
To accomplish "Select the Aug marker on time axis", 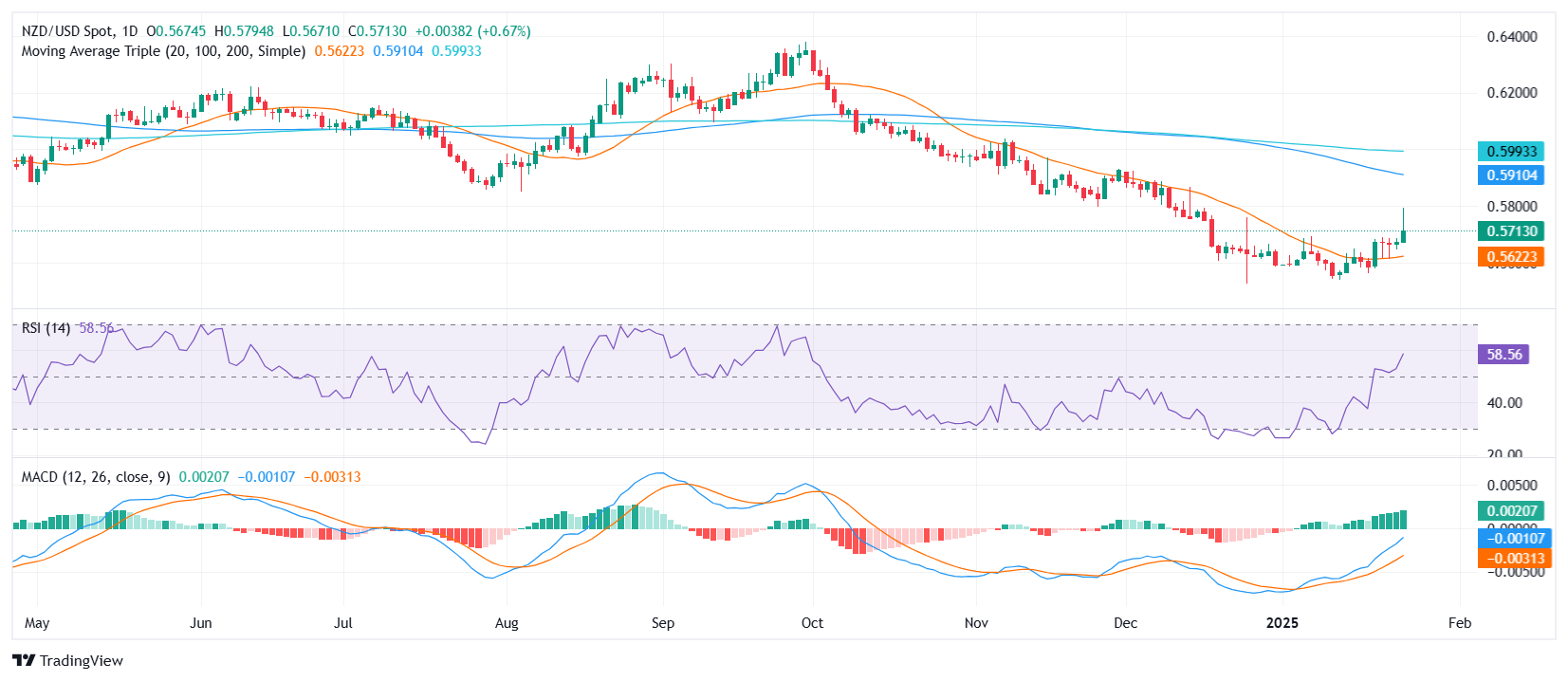I will point(507,623).
